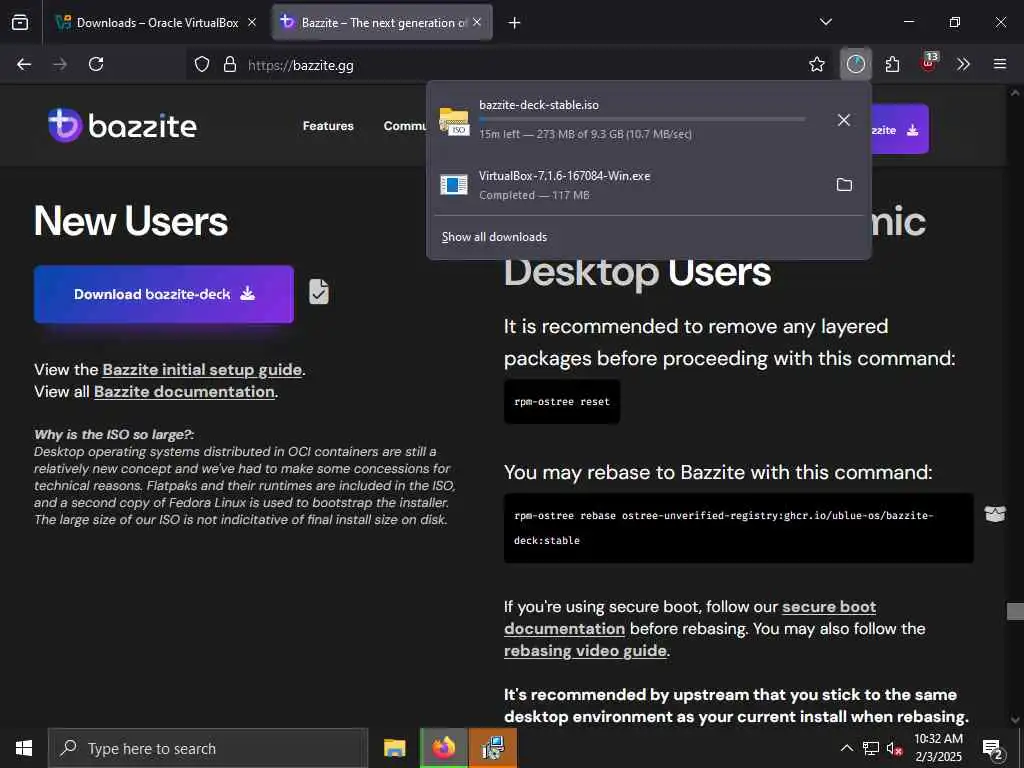Viewport: 1024px width, 768px height.
Task: Expand the list all tabs chevron
Action: 825,22
